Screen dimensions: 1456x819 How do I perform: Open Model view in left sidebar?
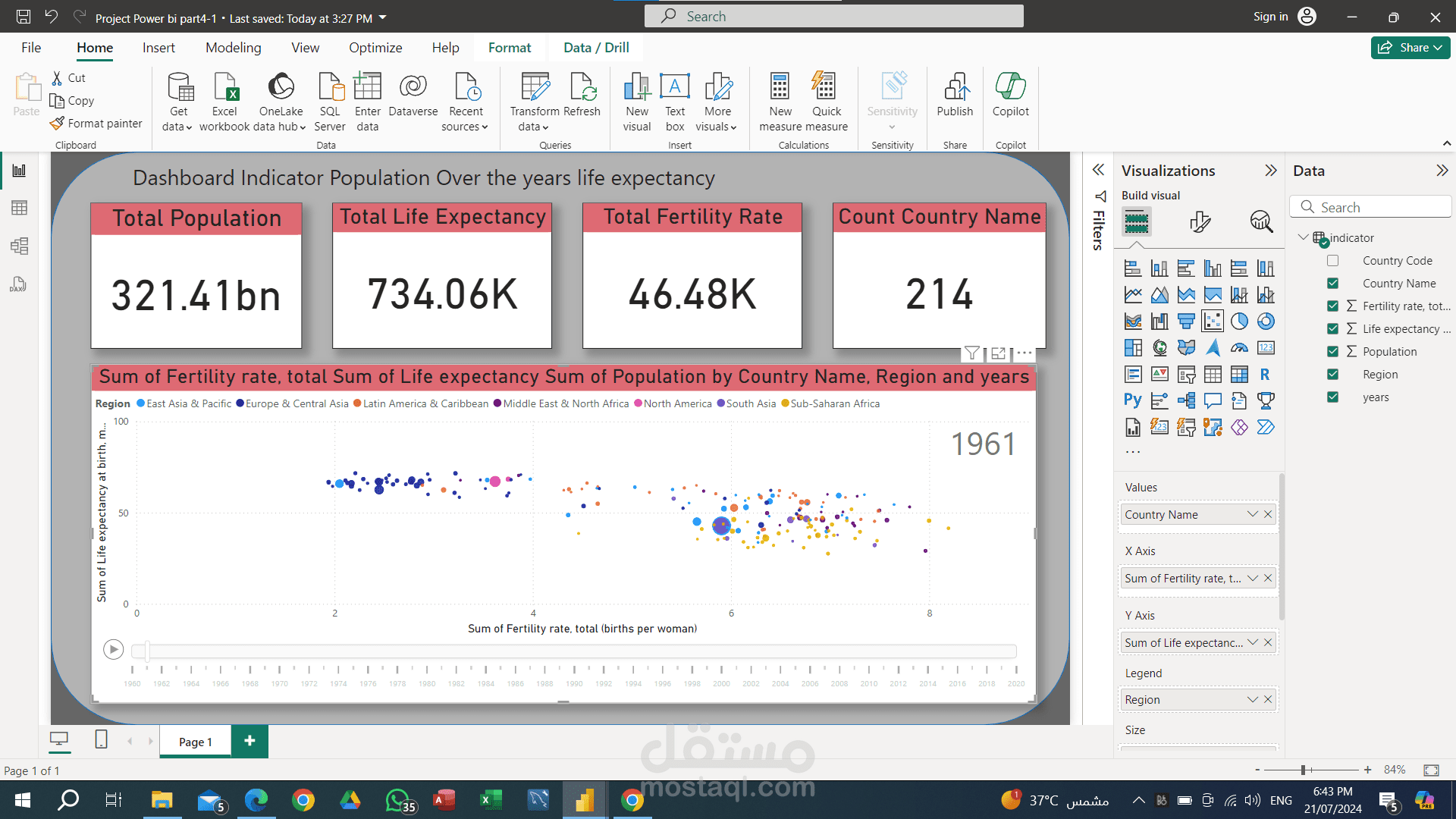19,246
